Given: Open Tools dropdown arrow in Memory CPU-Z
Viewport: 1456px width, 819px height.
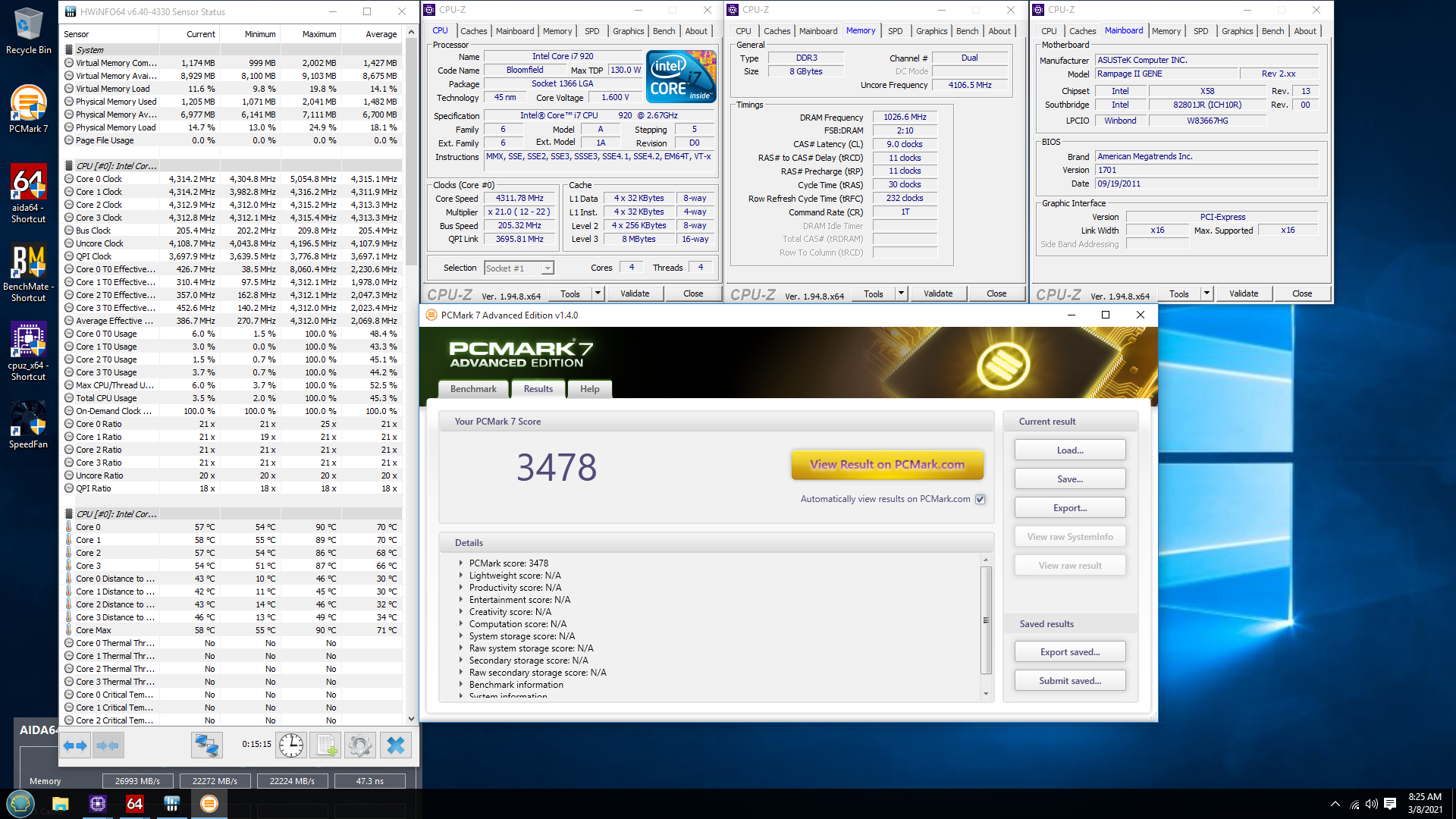Looking at the screenshot, I should coord(901,293).
